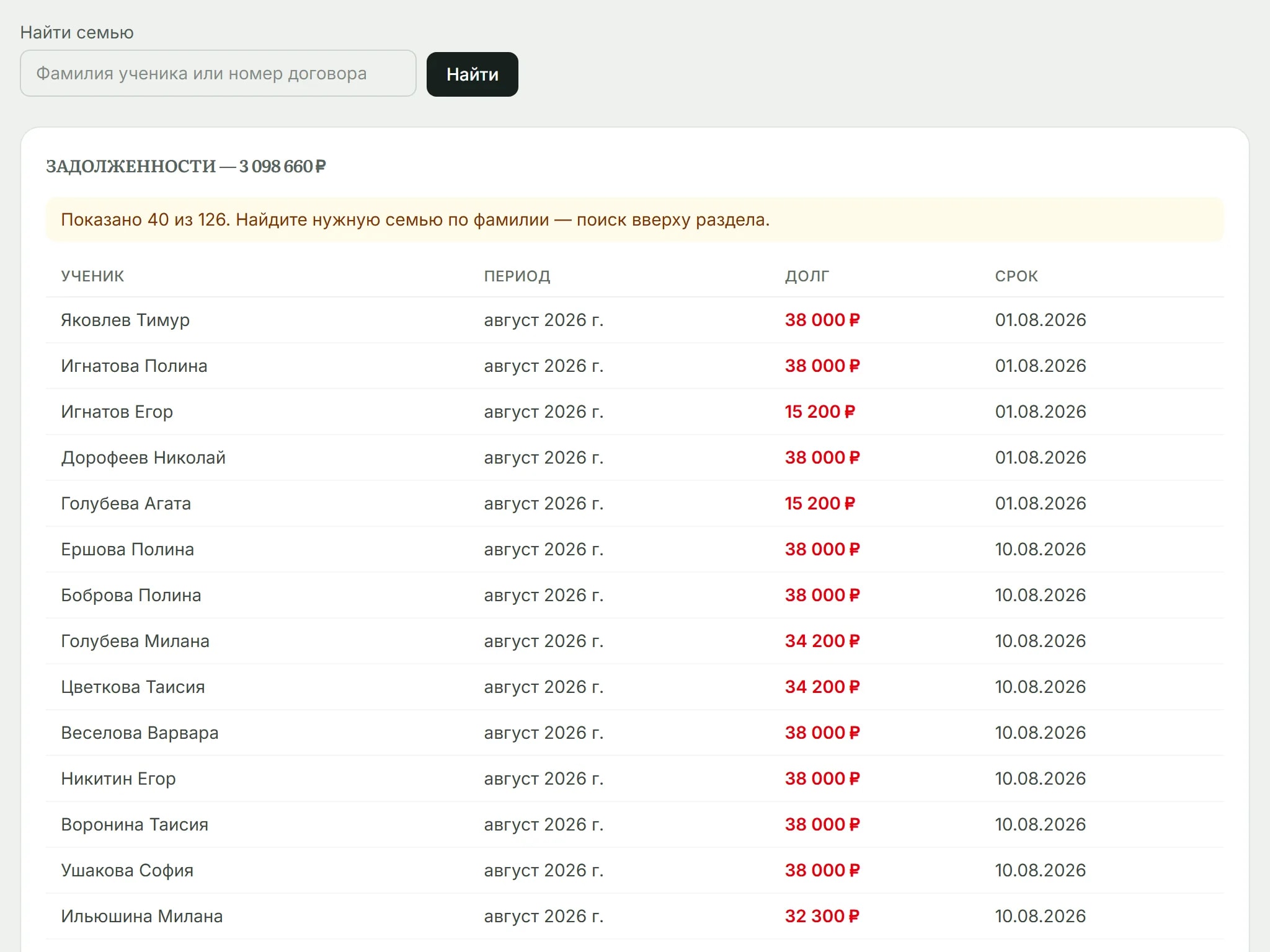Click the УЧЕНИК column header
The width and height of the screenshot is (1270, 952).
coord(92,276)
